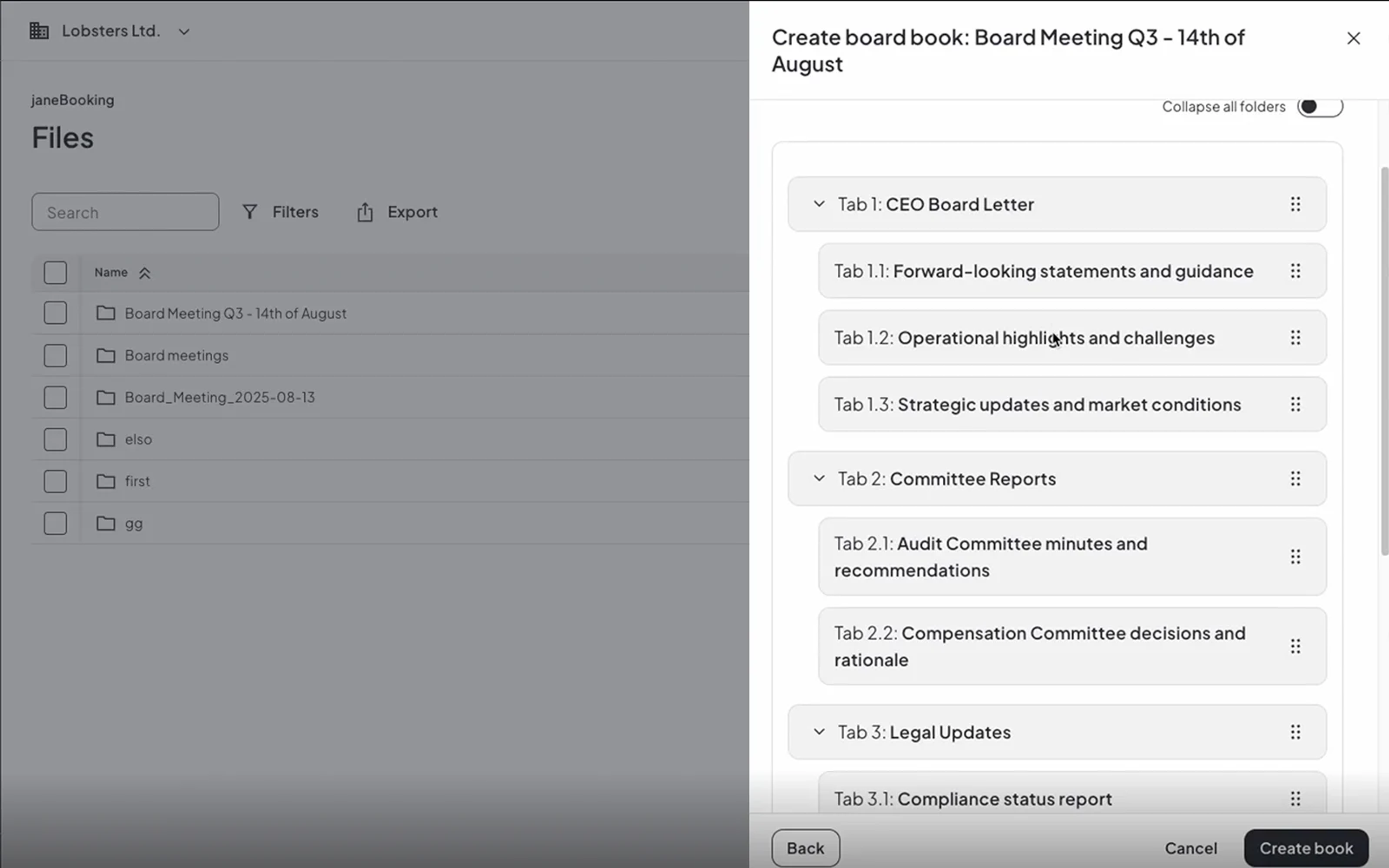This screenshot has width=1389, height=868.
Task: Click the board book panel scrollbar
Action: [1384, 361]
